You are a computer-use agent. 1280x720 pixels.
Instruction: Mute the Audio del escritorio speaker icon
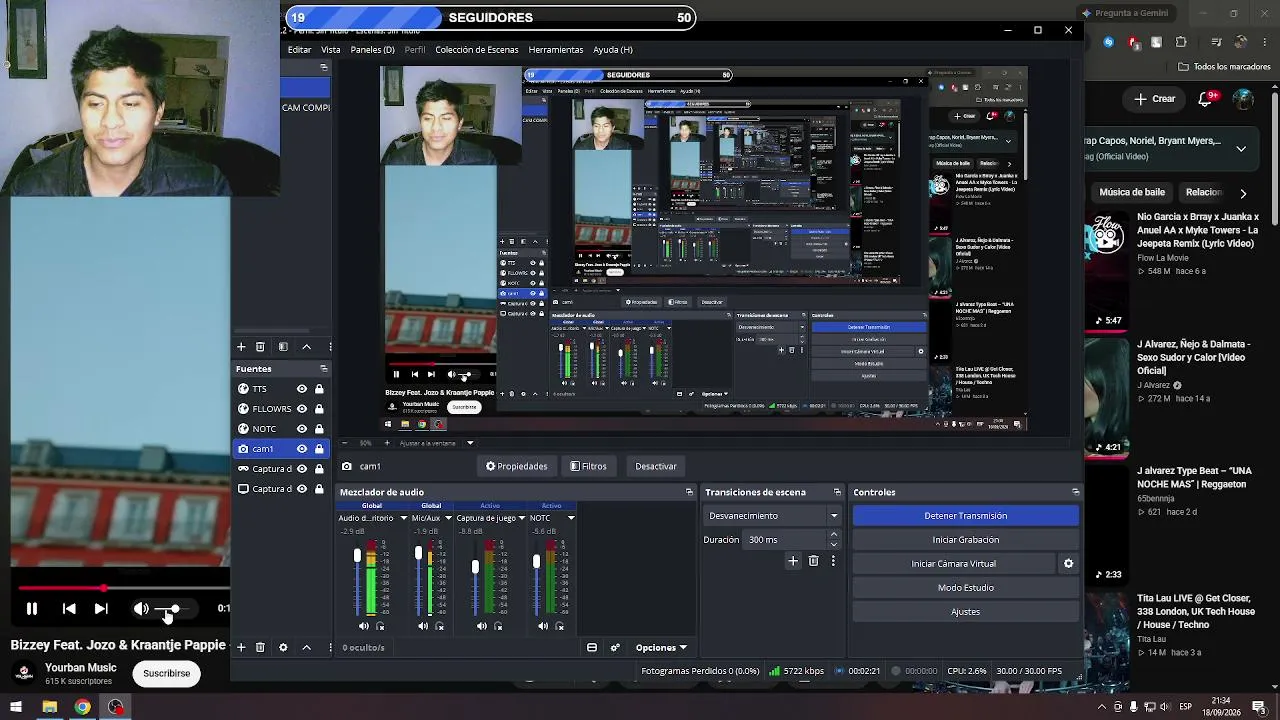coord(364,626)
